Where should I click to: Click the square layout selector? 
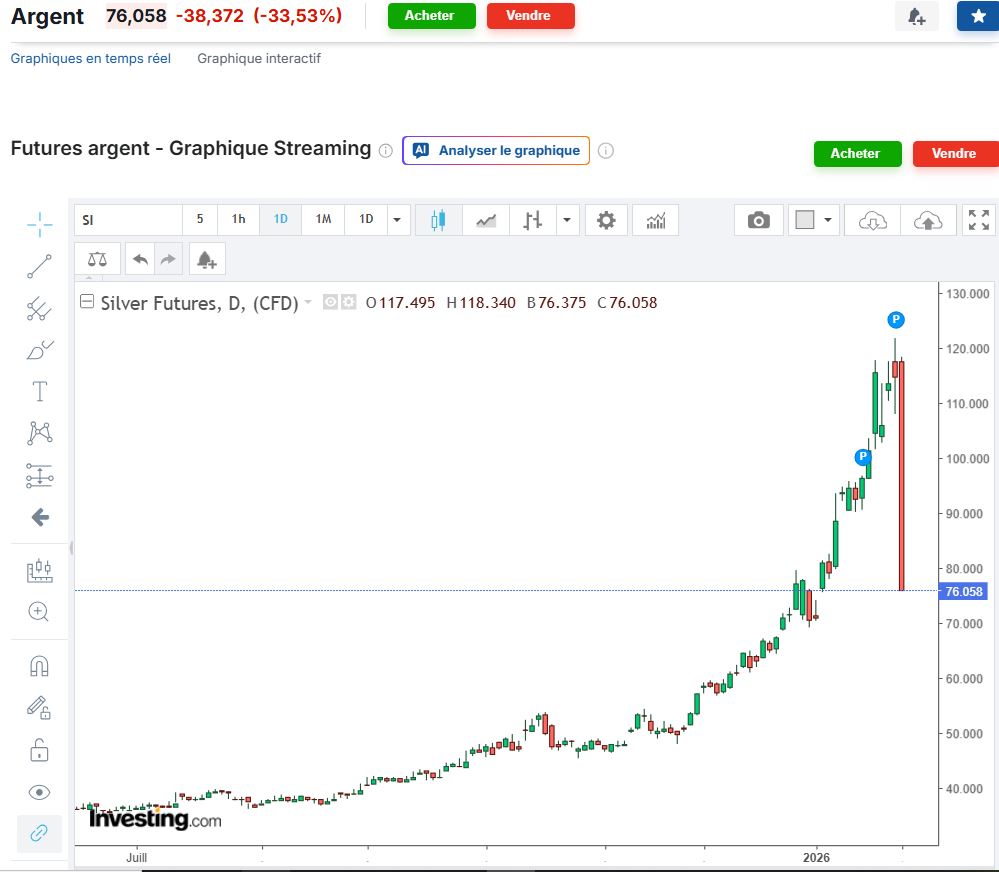[x=805, y=220]
